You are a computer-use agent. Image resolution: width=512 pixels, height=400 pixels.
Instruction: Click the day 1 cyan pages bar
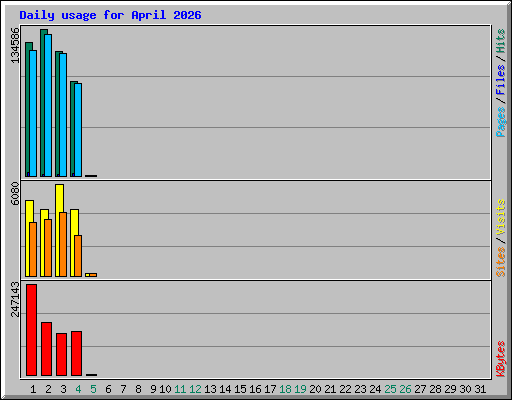[x=33, y=113]
